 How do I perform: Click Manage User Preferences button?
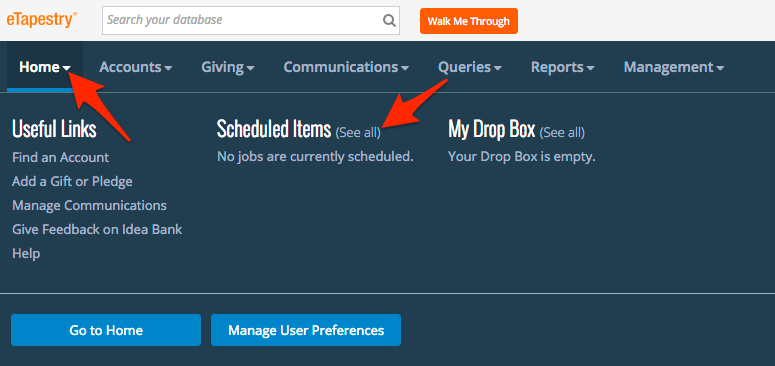(x=306, y=330)
